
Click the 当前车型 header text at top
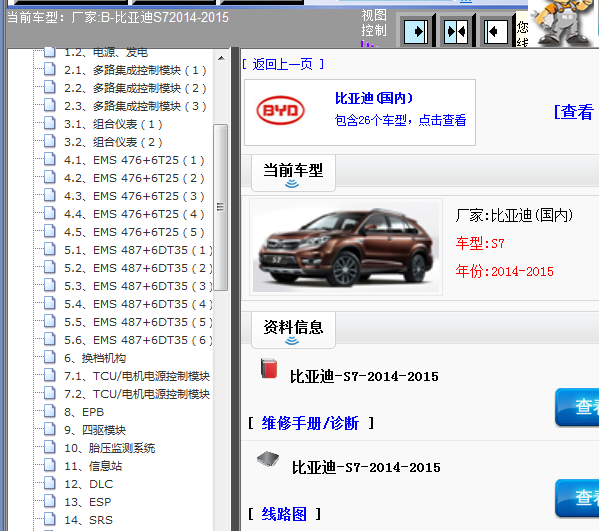[x=118, y=17]
